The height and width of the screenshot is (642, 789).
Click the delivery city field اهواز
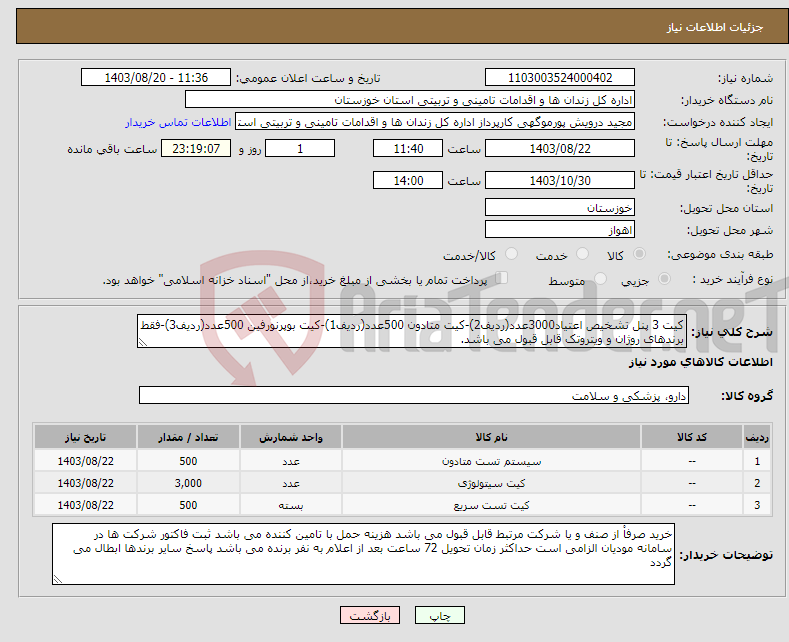pyautogui.click(x=560, y=229)
